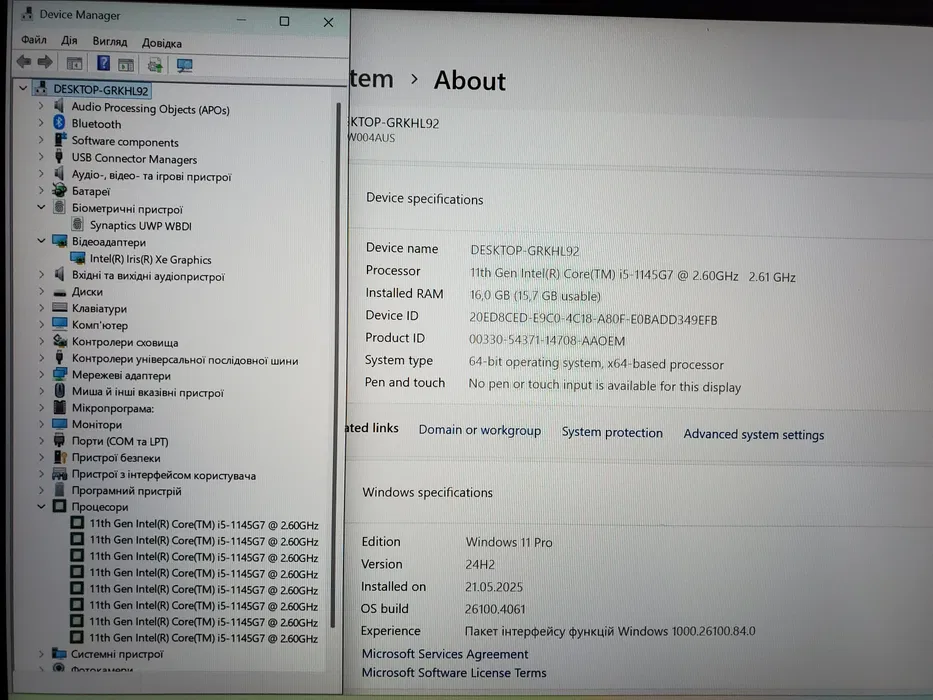Select the Програмний пристрій row
The width and height of the screenshot is (933, 700).
tap(126, 490)
